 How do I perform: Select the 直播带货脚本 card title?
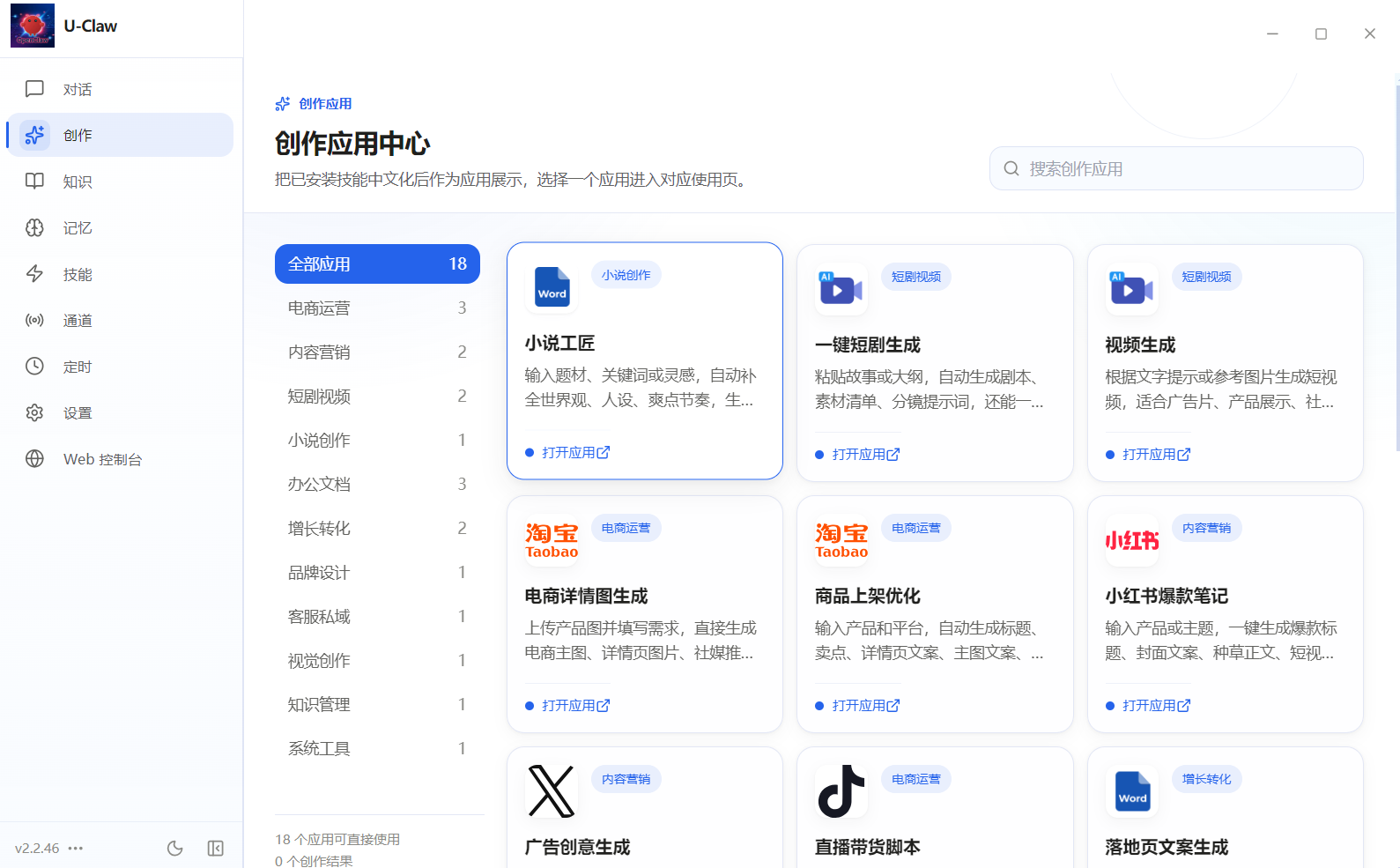(x=867, y=847)
